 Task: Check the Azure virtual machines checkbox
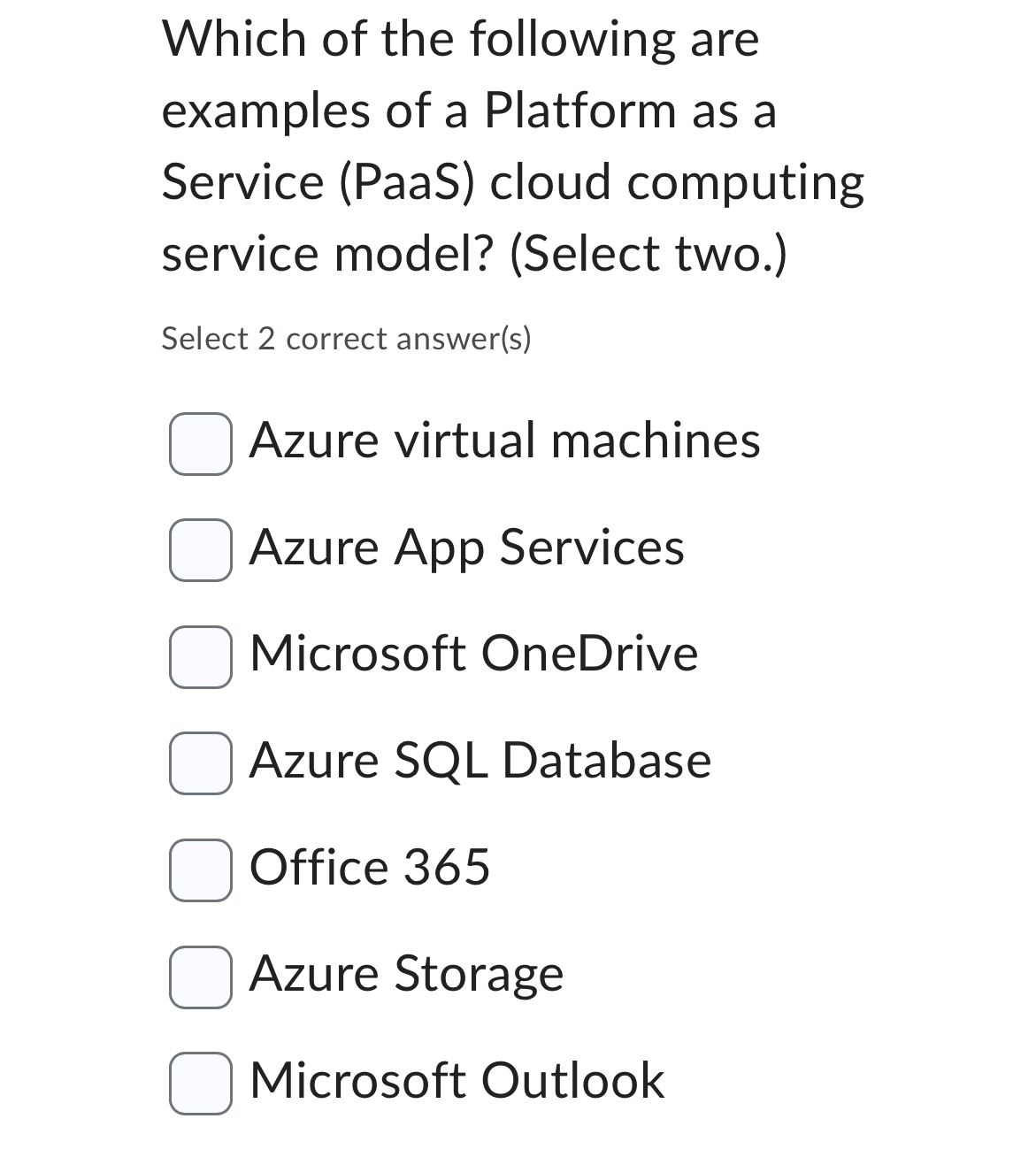(201, 443)
